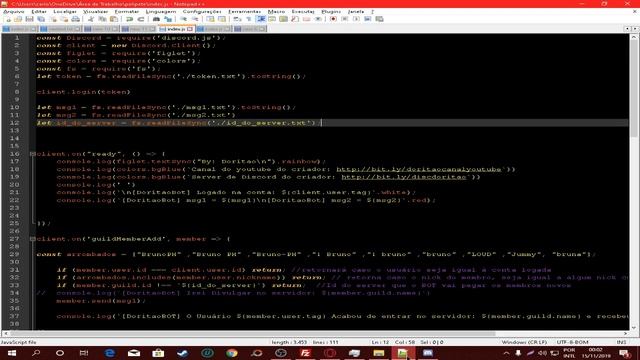Open the Function List panel icon
This screenshot has height=360, width=640.
[x=295, y=19]
